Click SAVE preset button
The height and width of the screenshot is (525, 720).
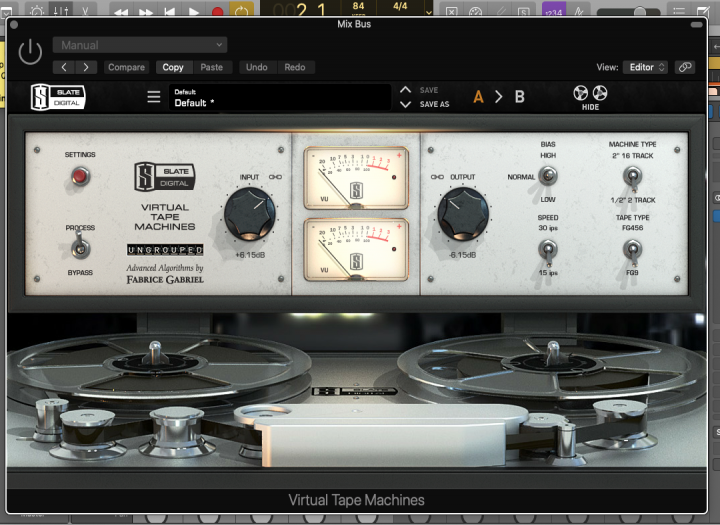(x=429, y=90)
